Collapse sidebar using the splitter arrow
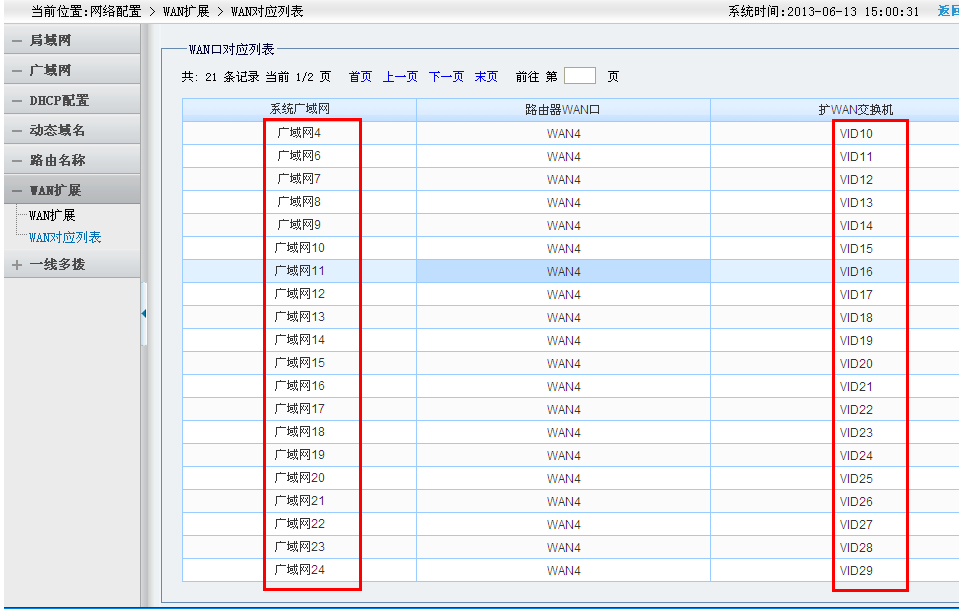This screenshot has width=959, height=609. point(144,313)
